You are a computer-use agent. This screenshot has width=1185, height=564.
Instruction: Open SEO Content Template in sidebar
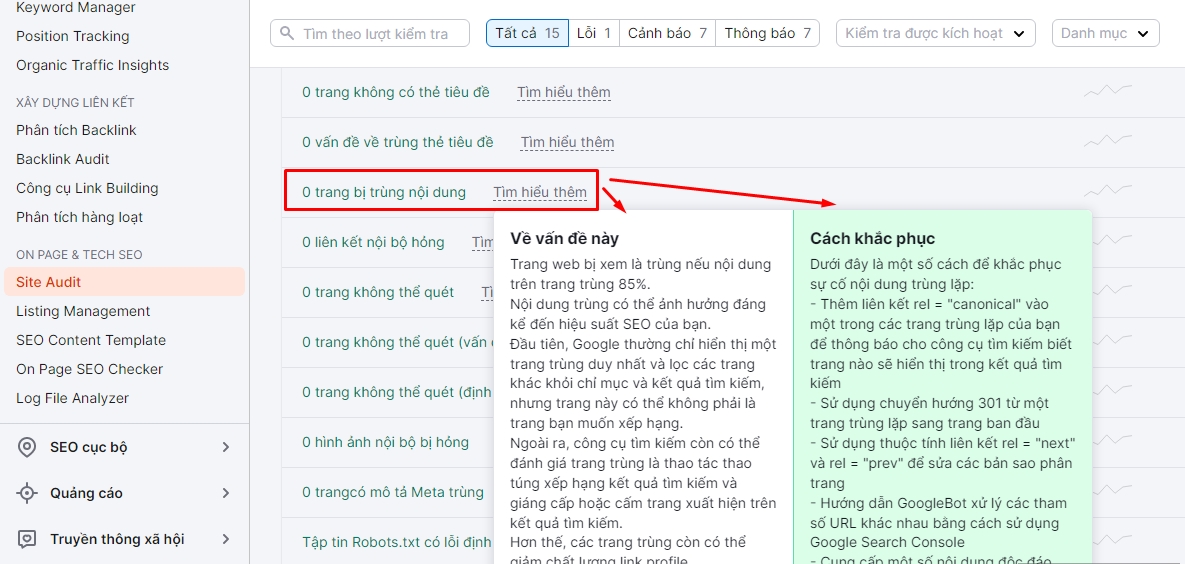tap(91, 340)
